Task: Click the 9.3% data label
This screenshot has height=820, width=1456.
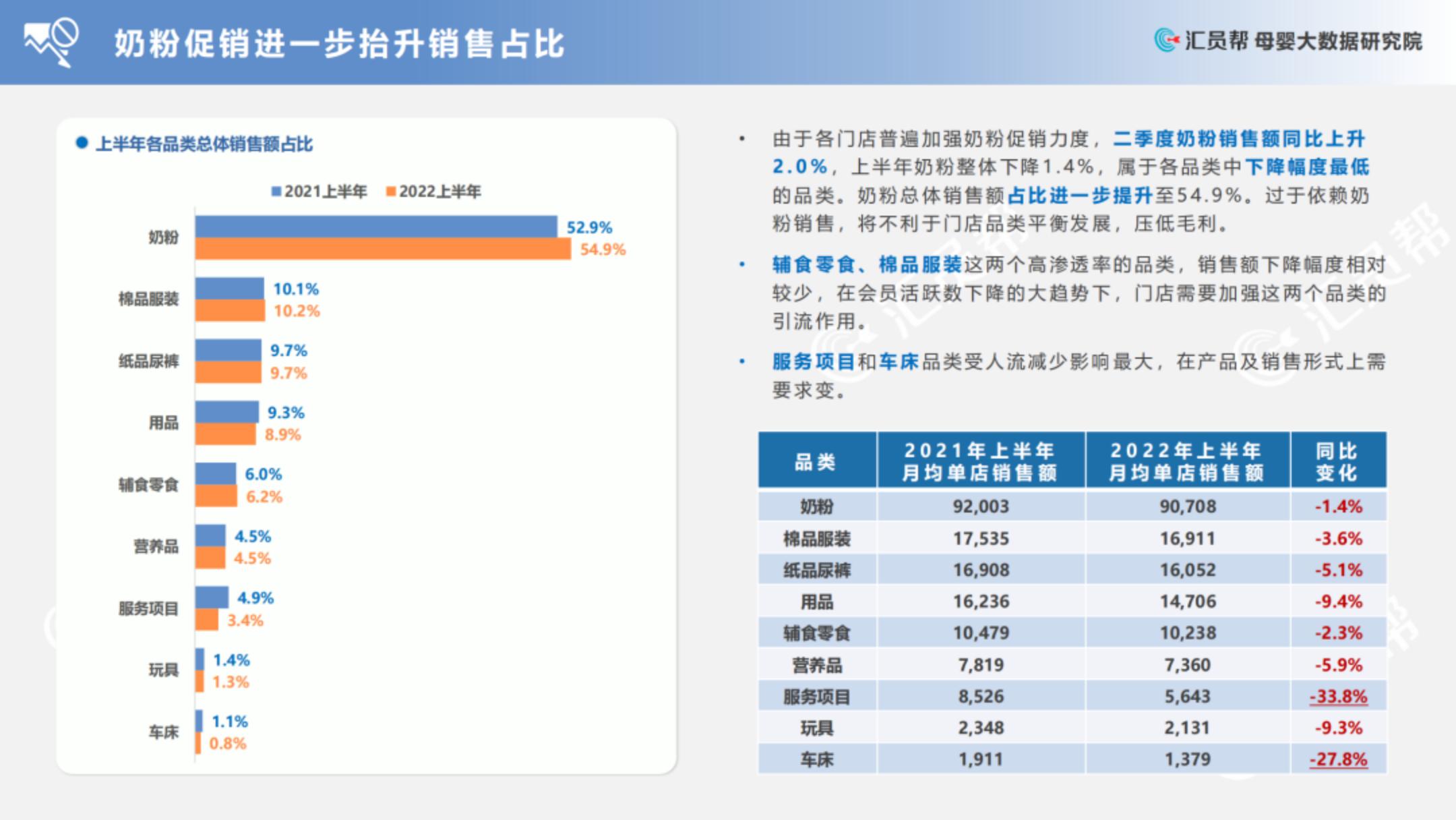Action: (286, 413)
